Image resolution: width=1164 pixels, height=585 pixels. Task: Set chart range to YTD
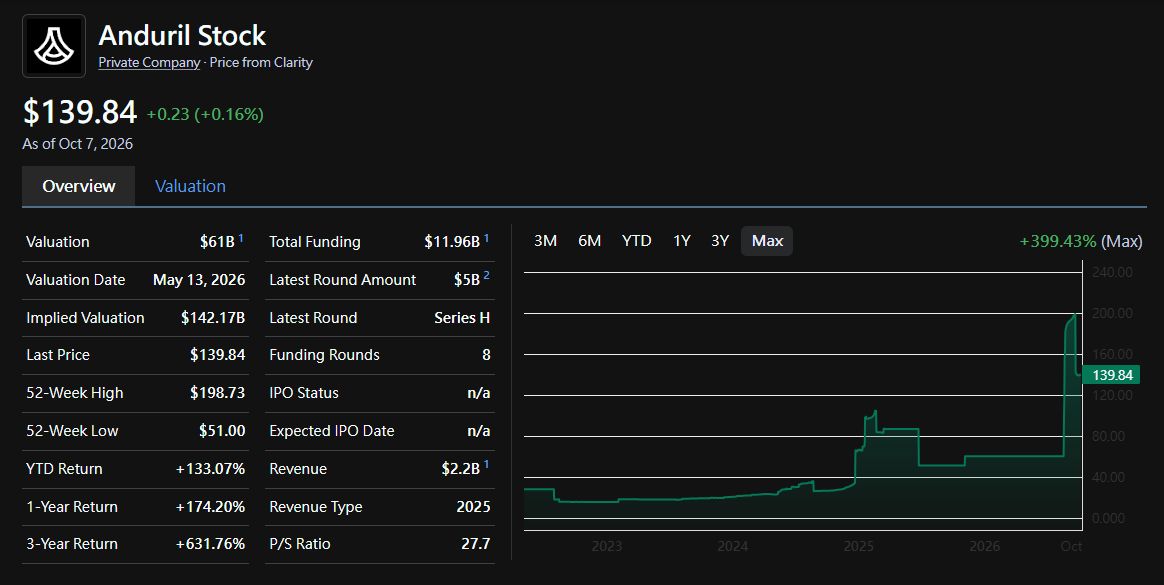click(x=636, y=241)
